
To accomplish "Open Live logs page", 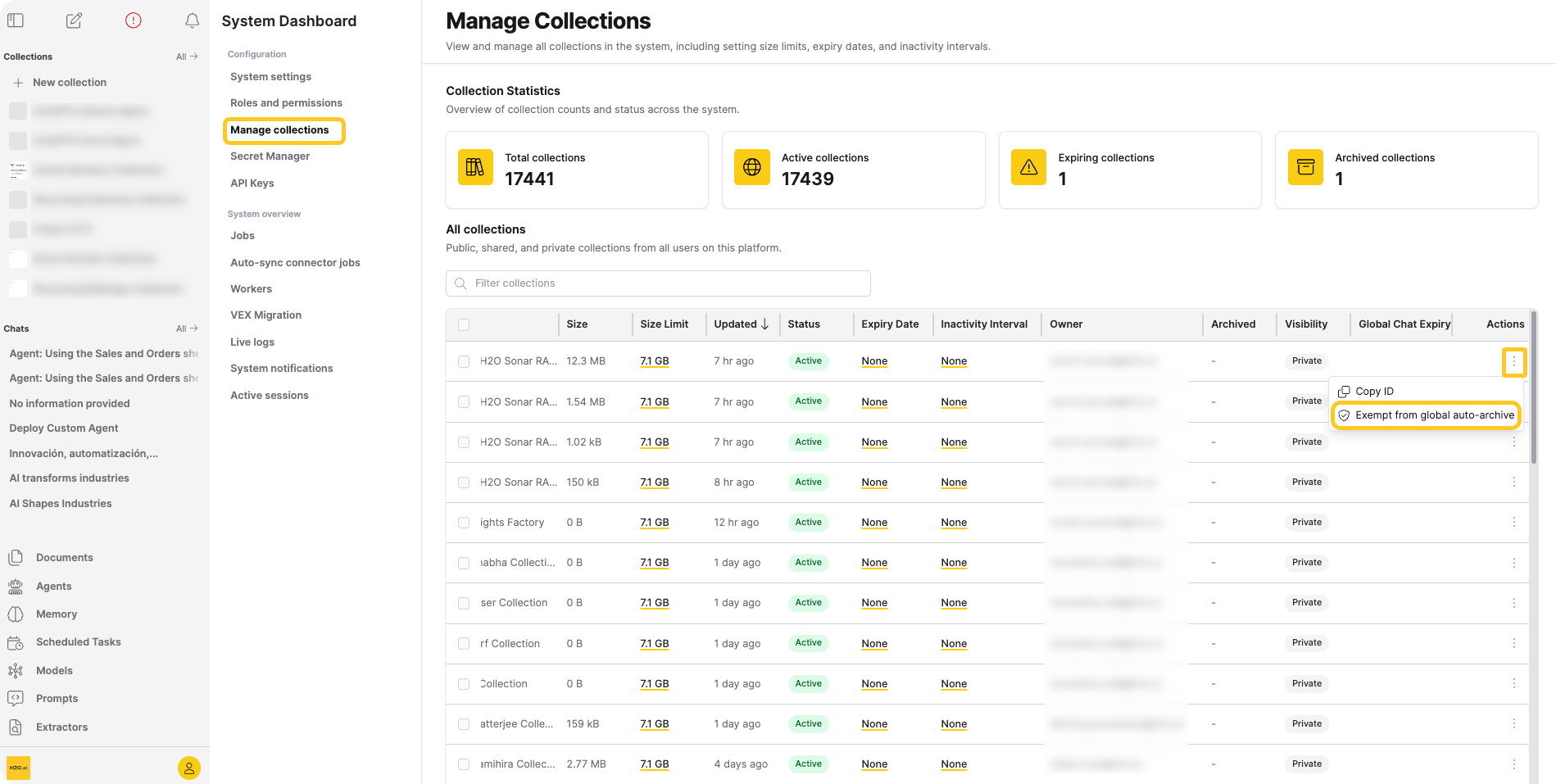I will click(x=252, y=342).
